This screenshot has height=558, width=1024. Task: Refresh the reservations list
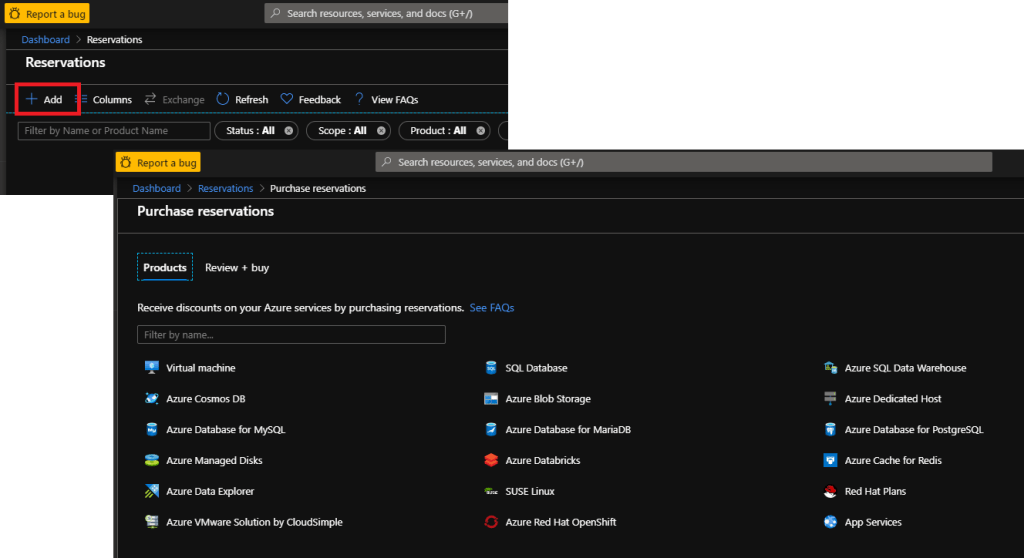242,100
